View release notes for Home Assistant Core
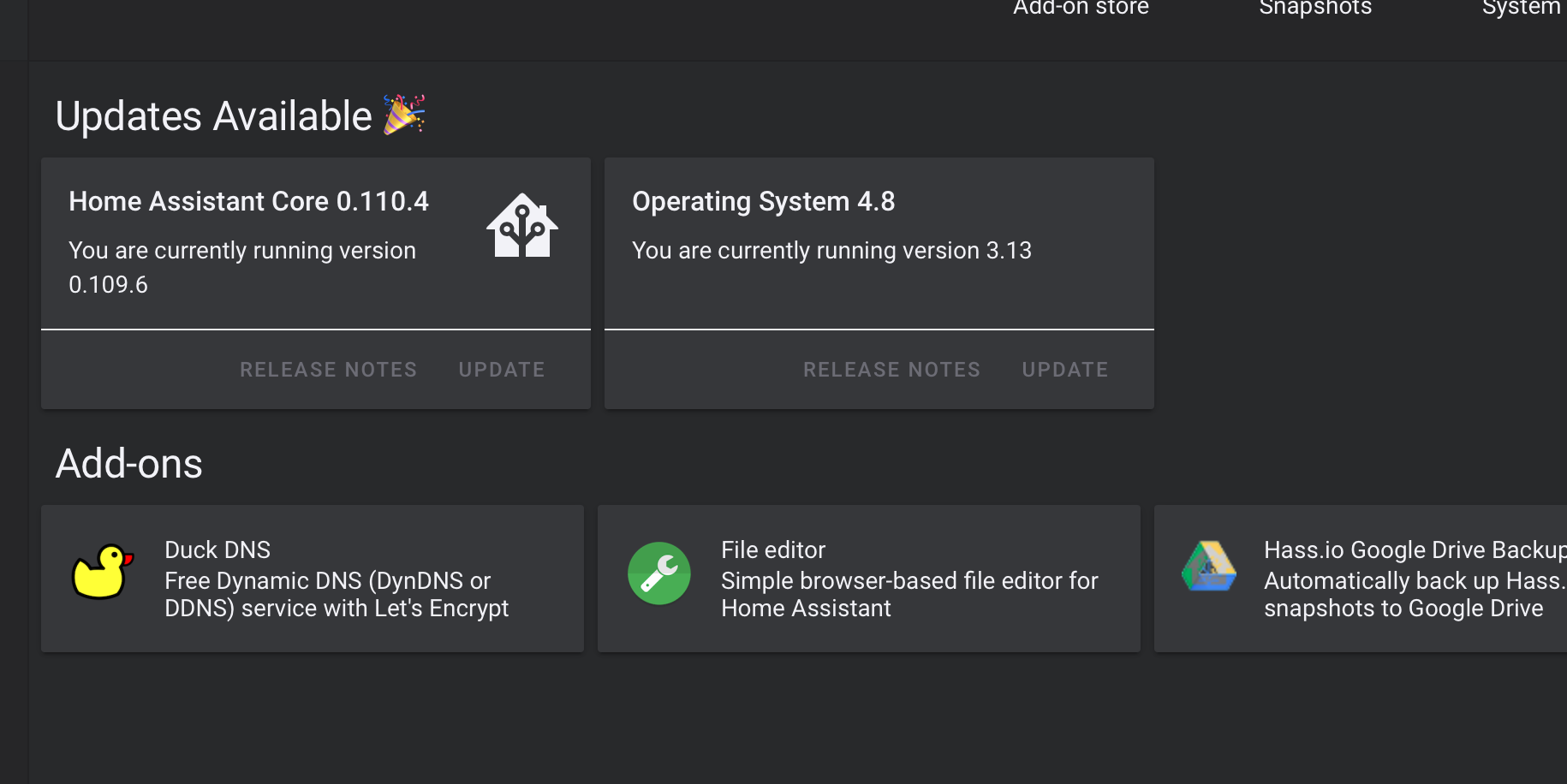Viewport: 1567px width, 784px height. pos(328,370)
